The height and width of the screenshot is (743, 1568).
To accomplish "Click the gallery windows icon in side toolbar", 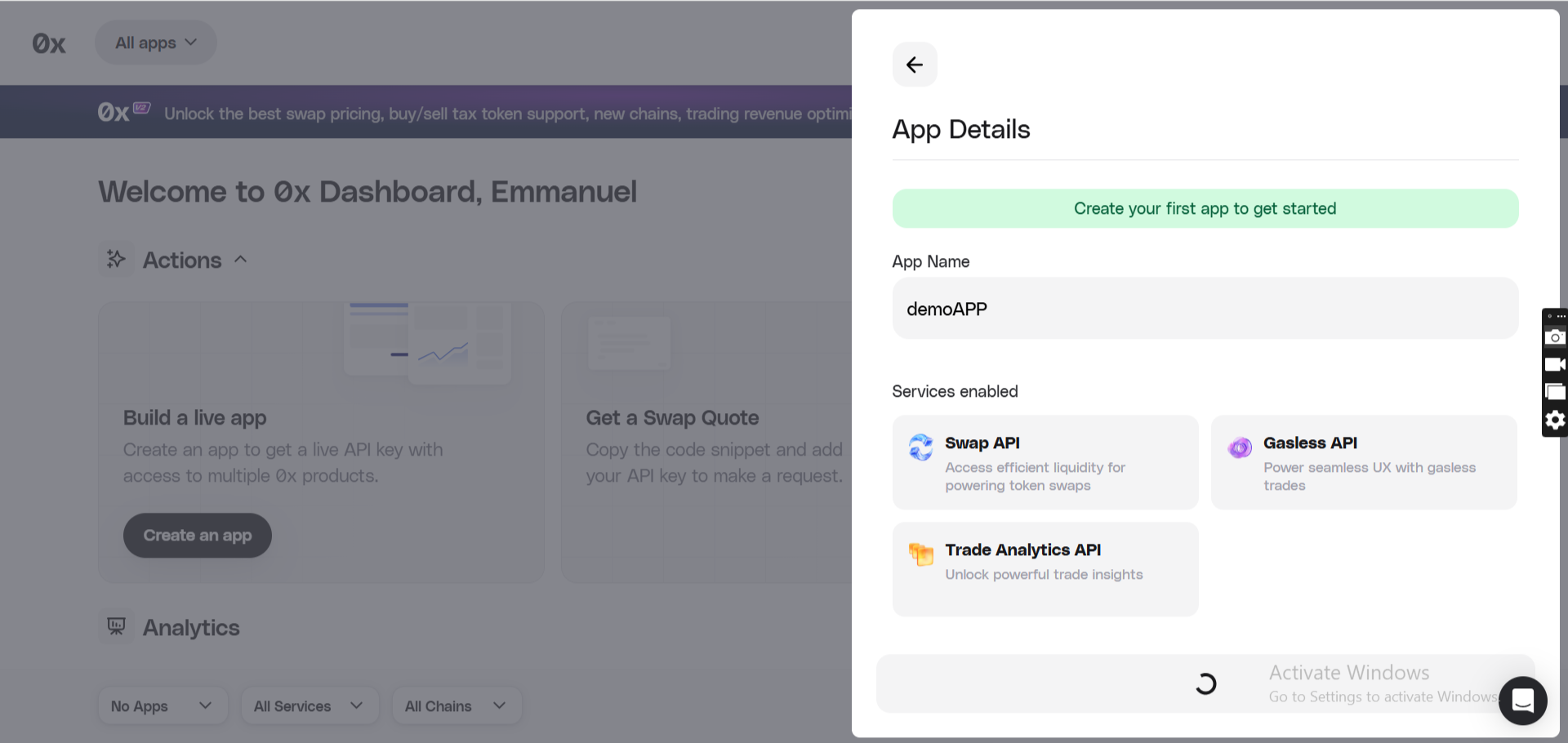I will [1555, 392].
